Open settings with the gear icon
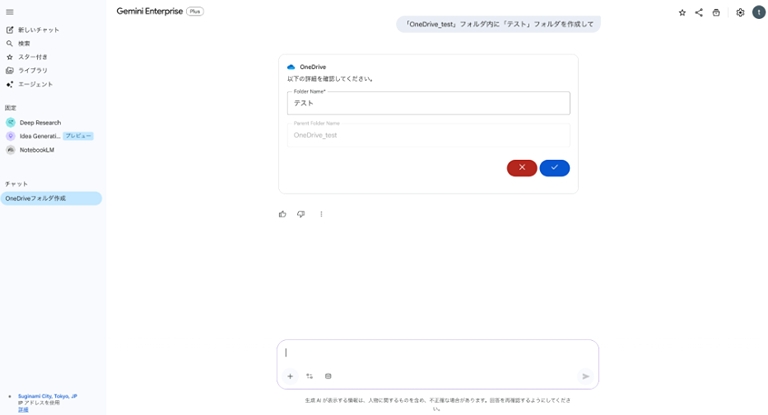 (740, 13)
